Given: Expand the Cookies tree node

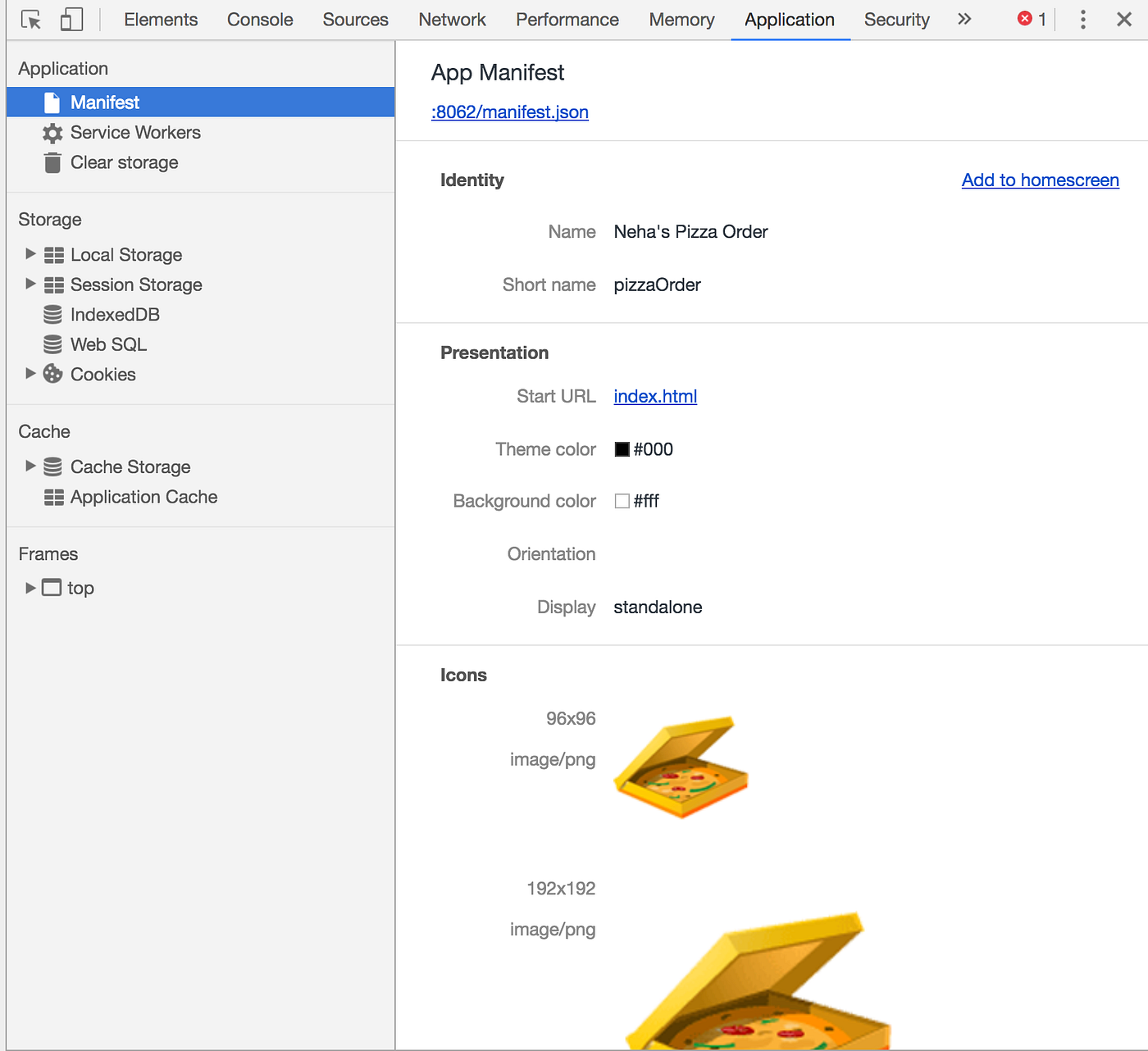Looking at the screenshot, I should coord(30,373).
